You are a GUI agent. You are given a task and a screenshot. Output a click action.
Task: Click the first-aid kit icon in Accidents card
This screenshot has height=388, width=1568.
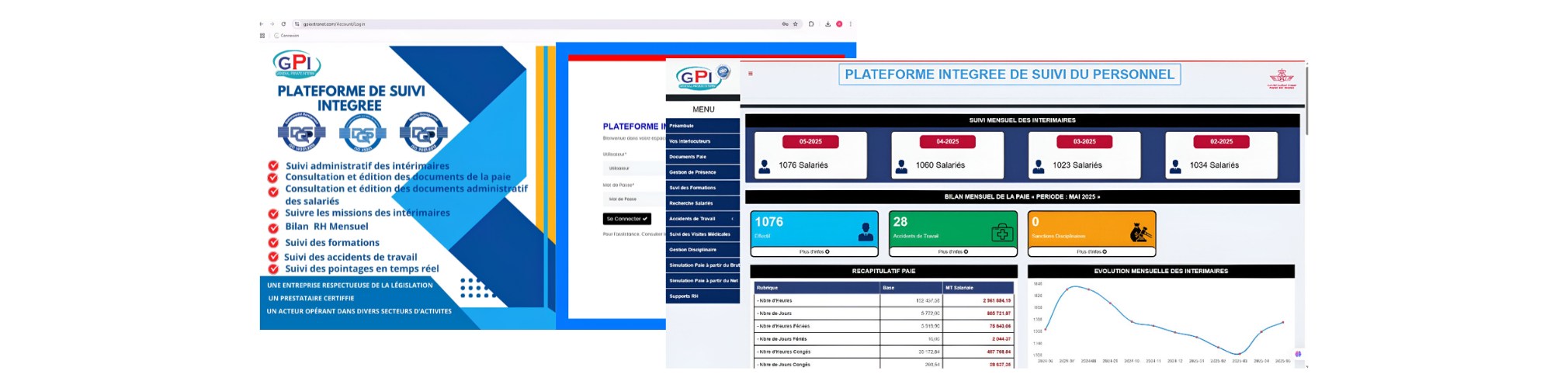click(1001, 232)
